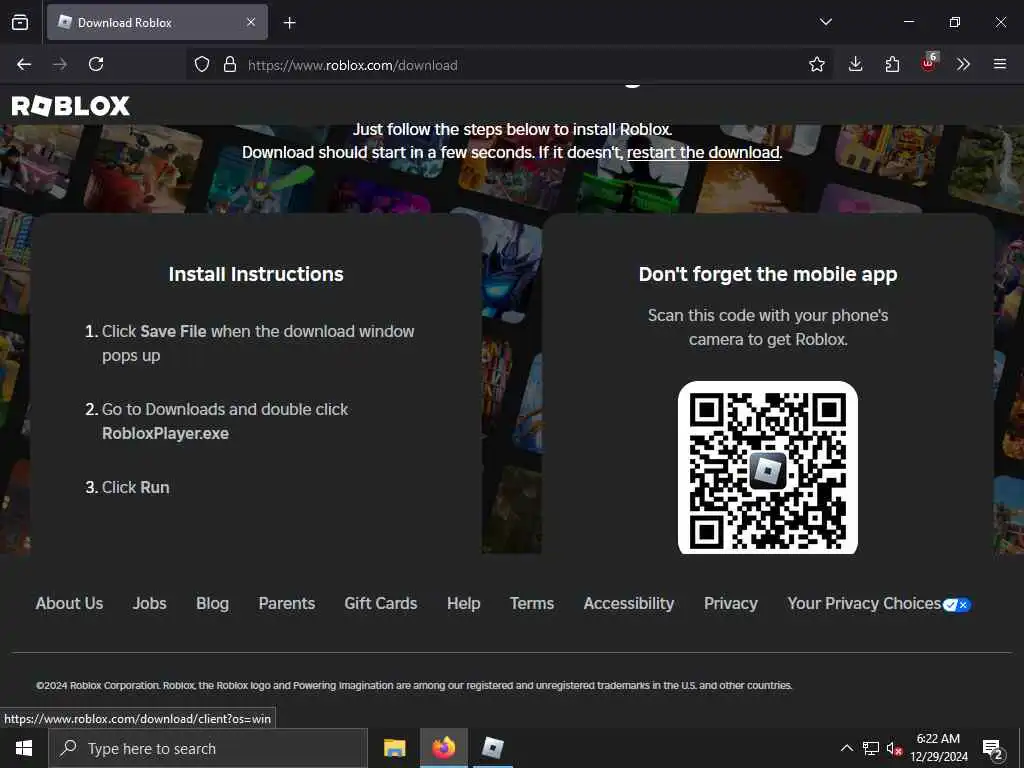1024x768 pixels.
Task: Click the Install Instructions heading
Action: pos(256,274)
